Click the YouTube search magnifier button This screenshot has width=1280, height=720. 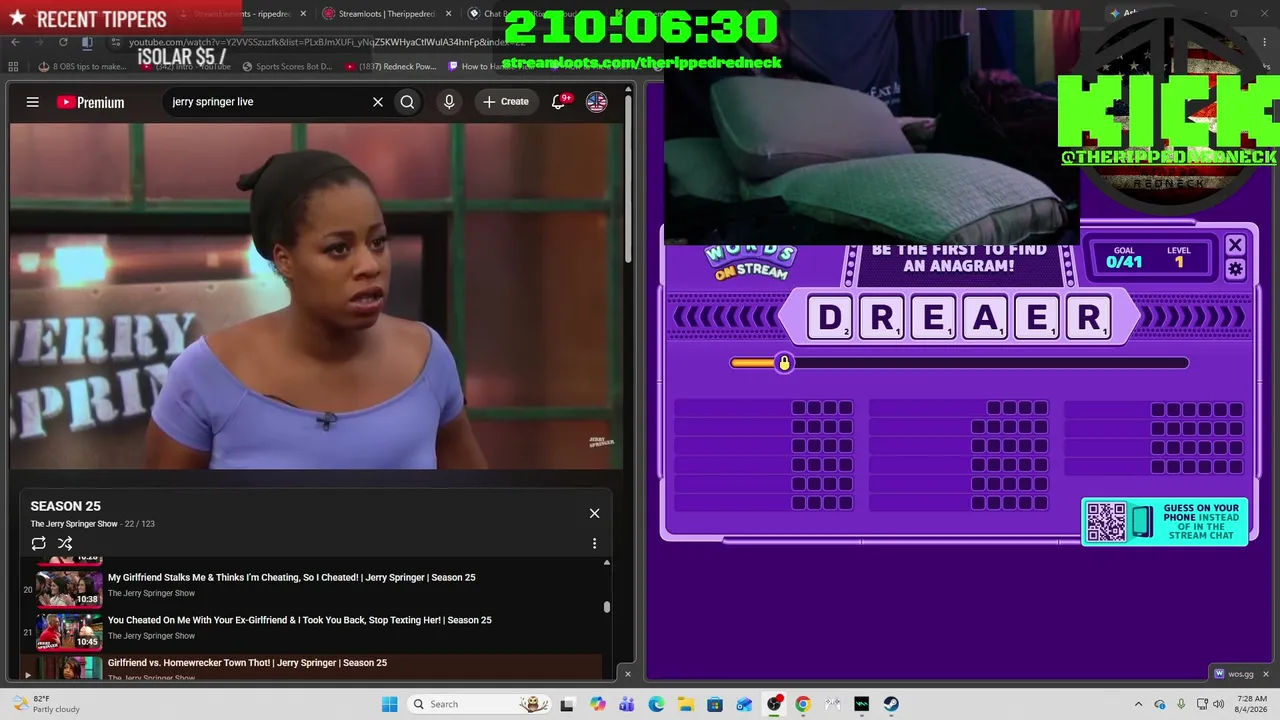pos(407,102)
